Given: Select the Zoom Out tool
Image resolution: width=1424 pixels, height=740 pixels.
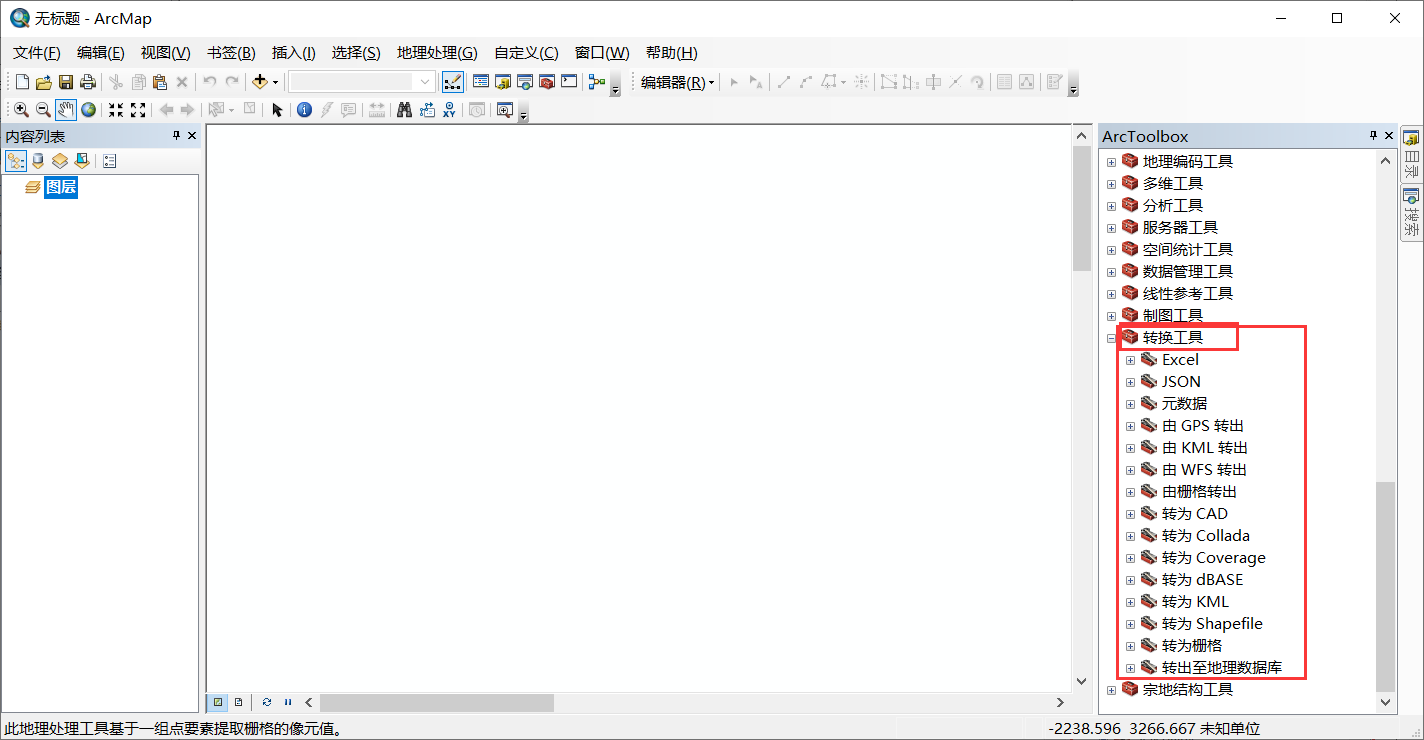Looking at the screenshot, I should click(43, 110).
